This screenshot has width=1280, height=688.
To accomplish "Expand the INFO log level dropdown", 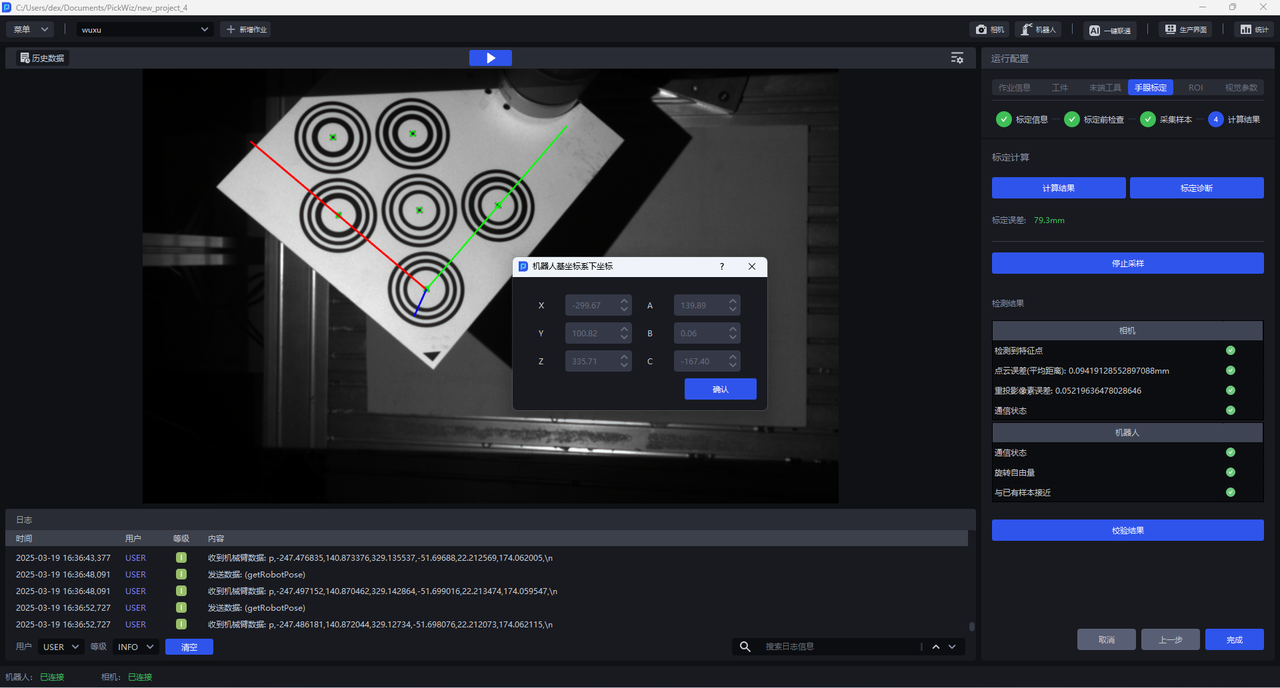I will tap(136, 647).
